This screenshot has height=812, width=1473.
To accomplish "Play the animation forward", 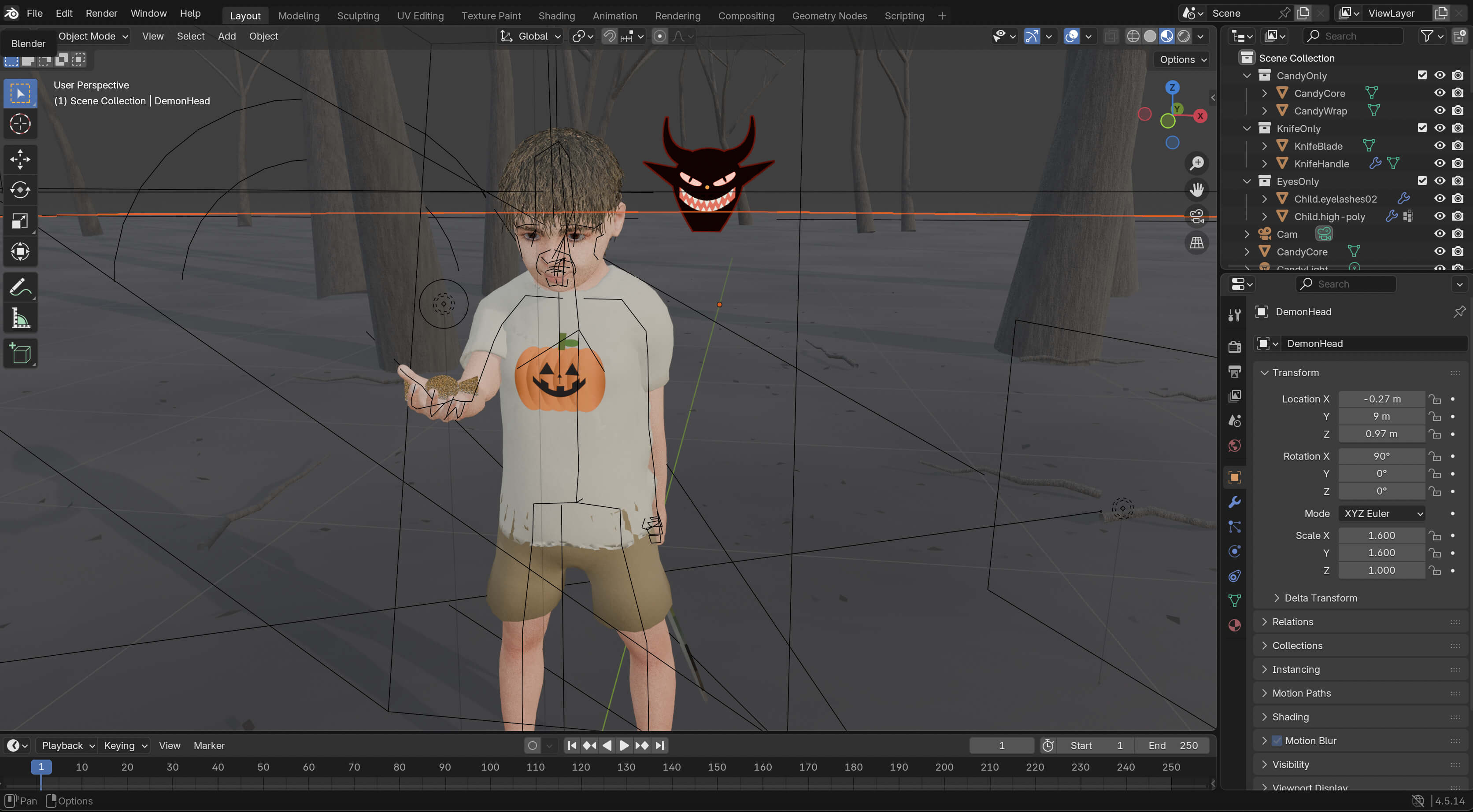I will [625, 745].
